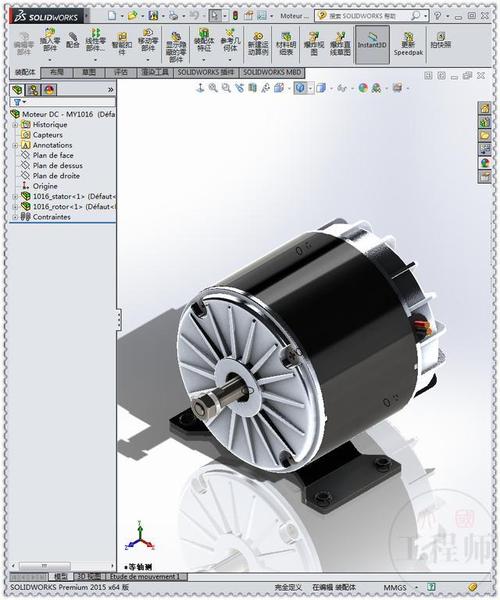
Task: Click the Exploded View (爆炸视图) tool
Action: (x=314, y=44)
